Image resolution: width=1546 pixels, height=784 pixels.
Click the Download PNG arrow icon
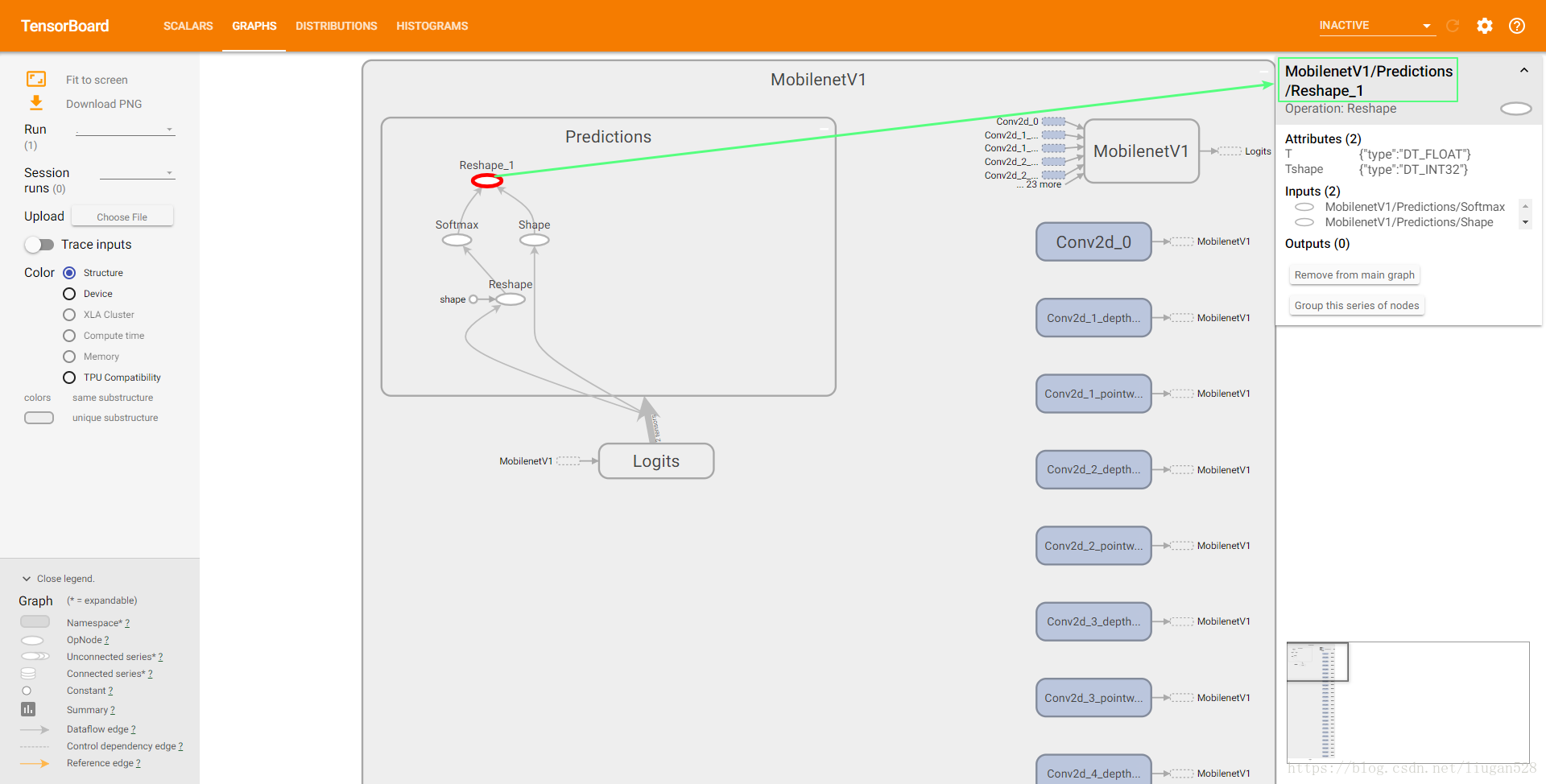pos(36,103)
